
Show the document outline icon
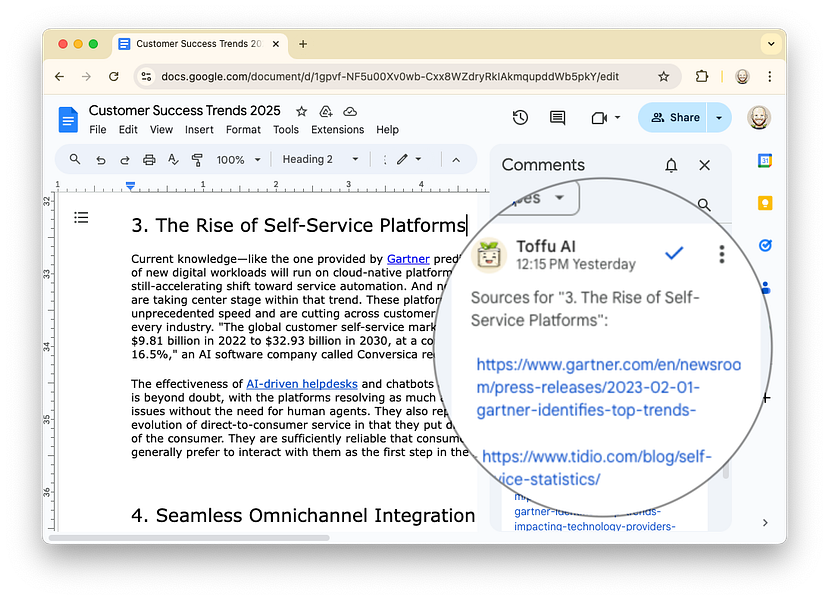[81, 217]
